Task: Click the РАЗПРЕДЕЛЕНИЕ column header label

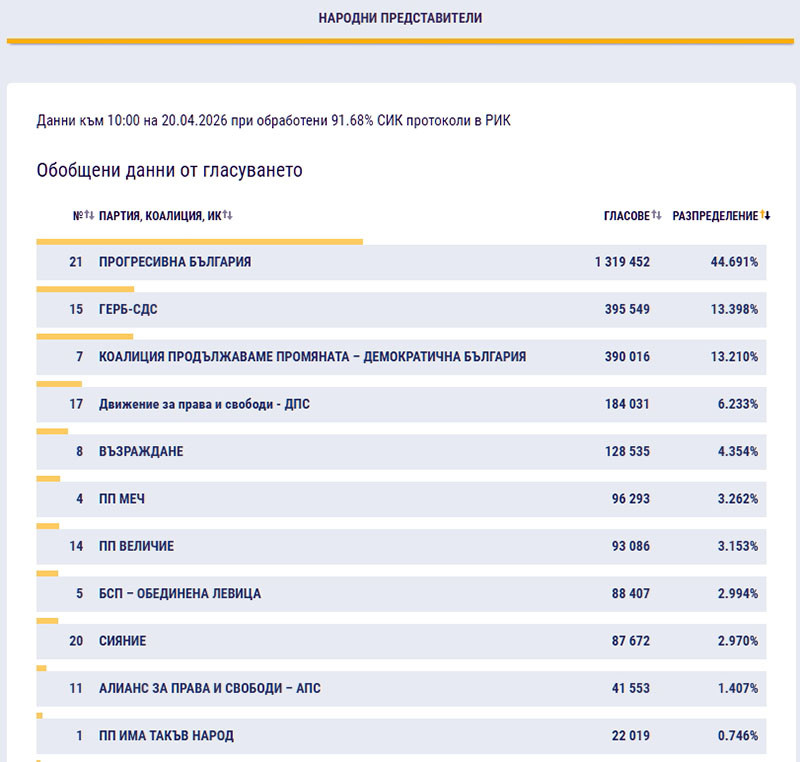Action: pyautogui.click(x=715, y=215)
